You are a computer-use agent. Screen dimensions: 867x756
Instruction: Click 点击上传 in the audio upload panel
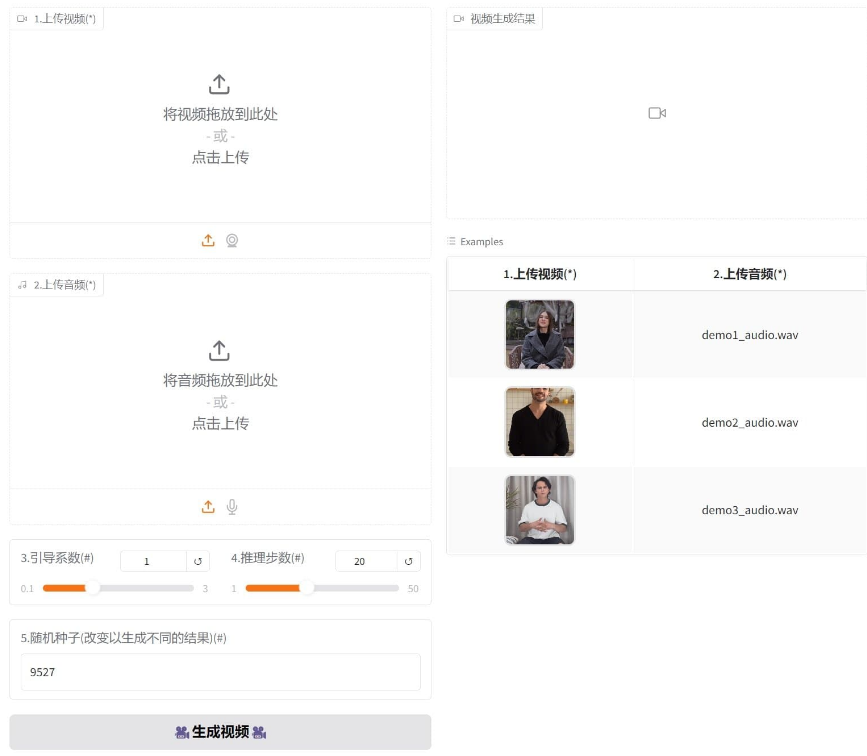(x=219, y=423)
